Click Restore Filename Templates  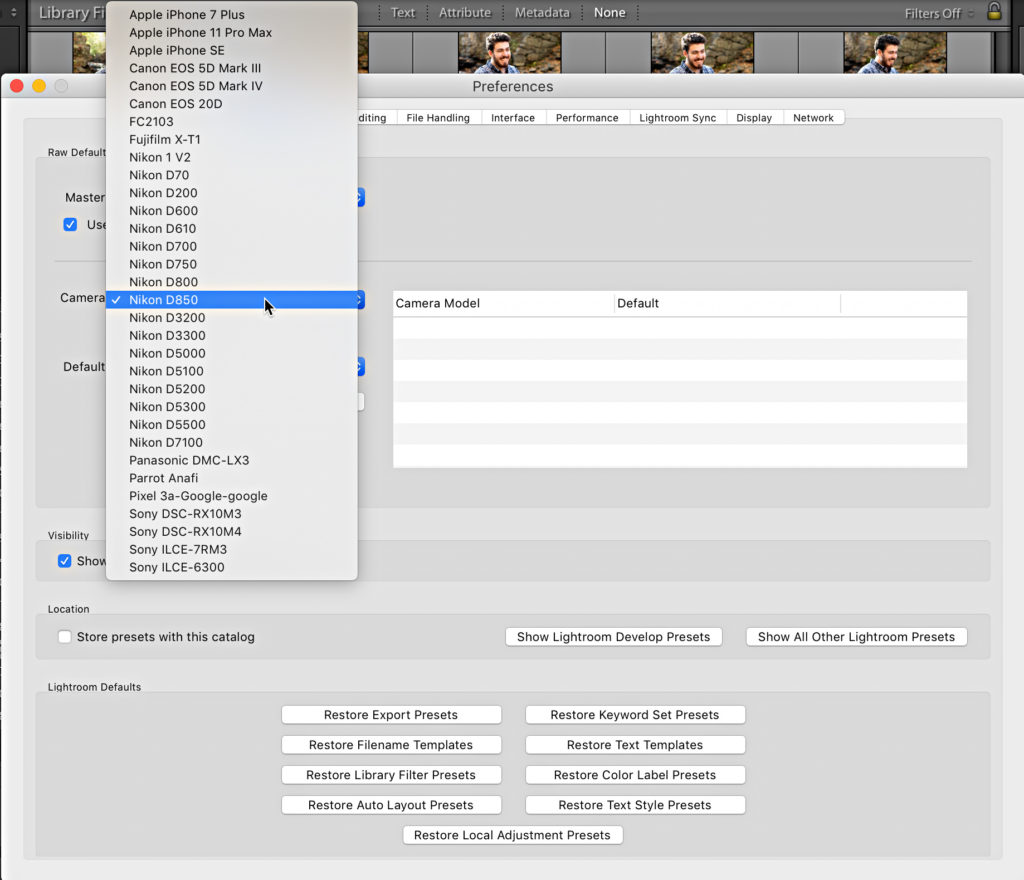(x=391, y=745)
